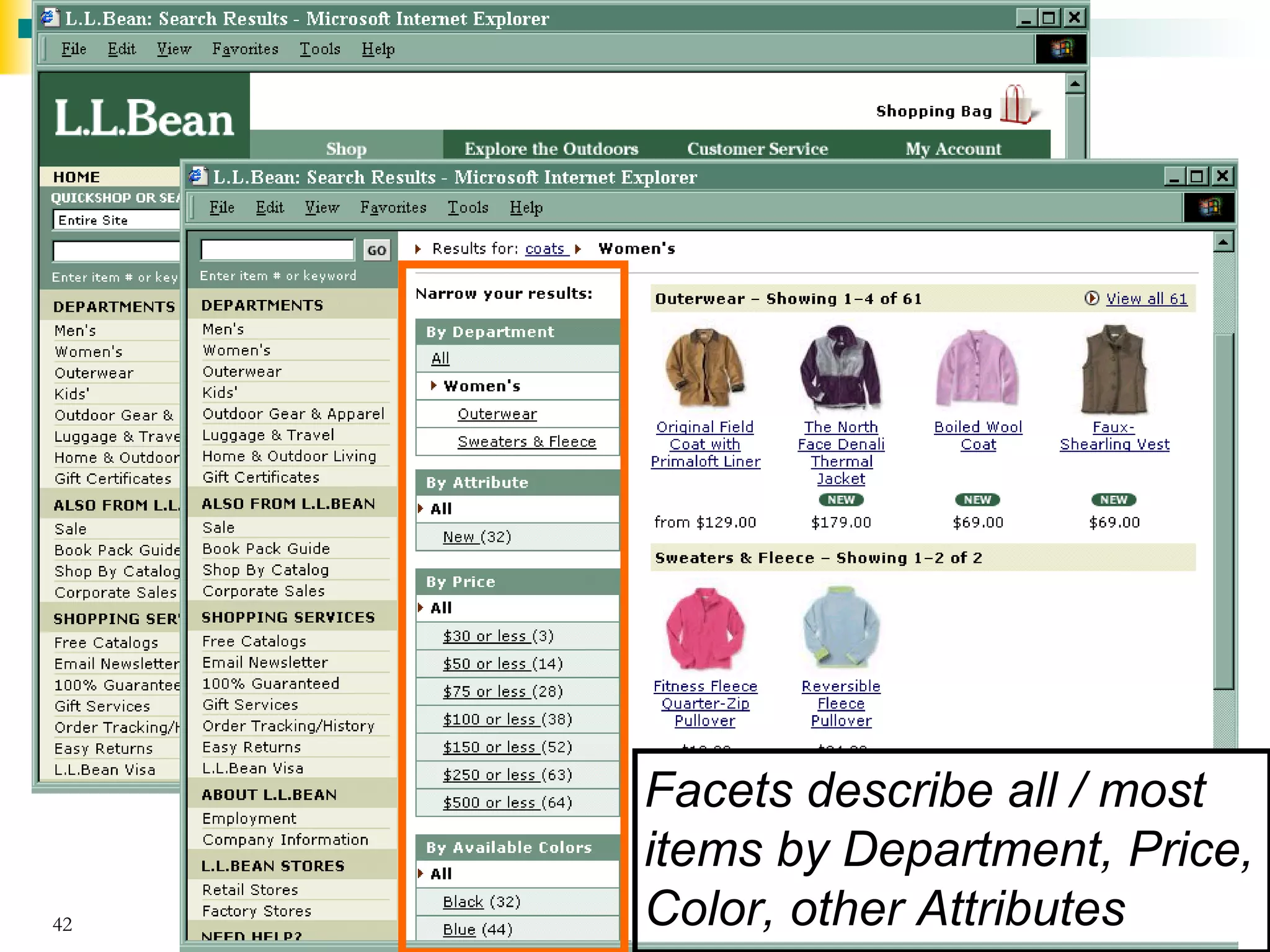
Task: Select All under By Department
Action: (440, 358)
